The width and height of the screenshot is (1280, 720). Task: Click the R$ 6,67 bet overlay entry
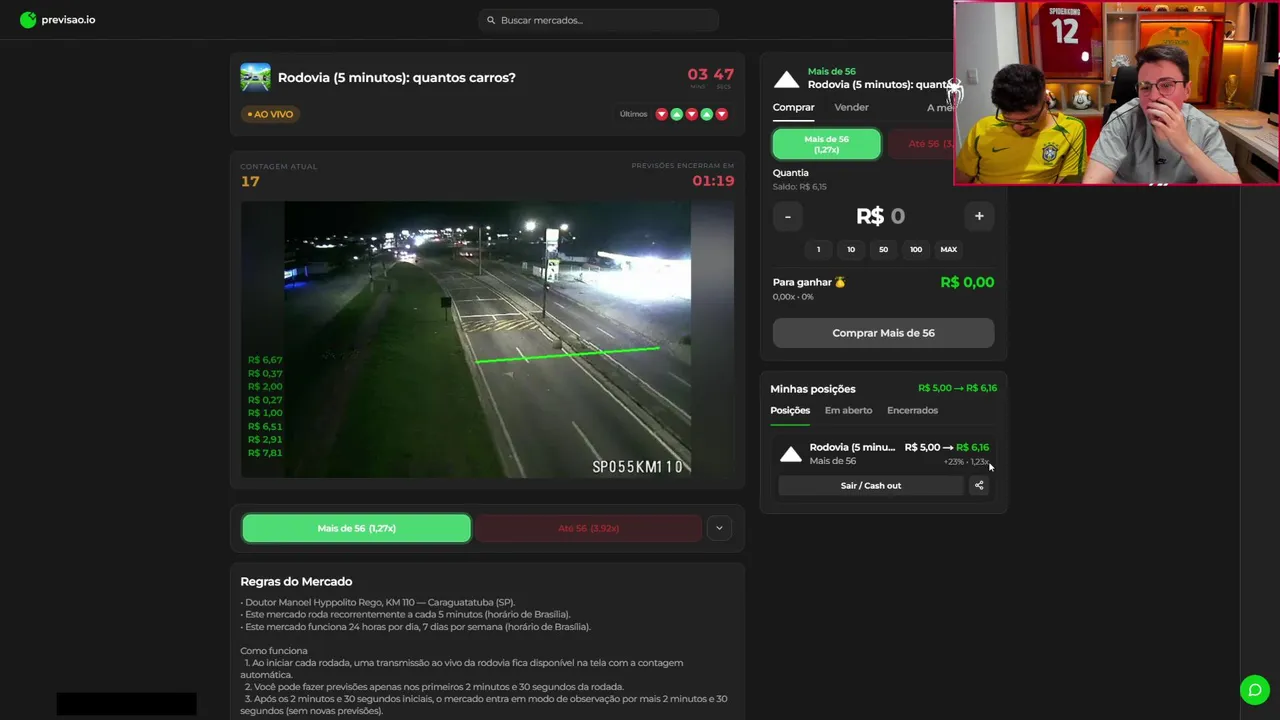click(x=265, y=360)
